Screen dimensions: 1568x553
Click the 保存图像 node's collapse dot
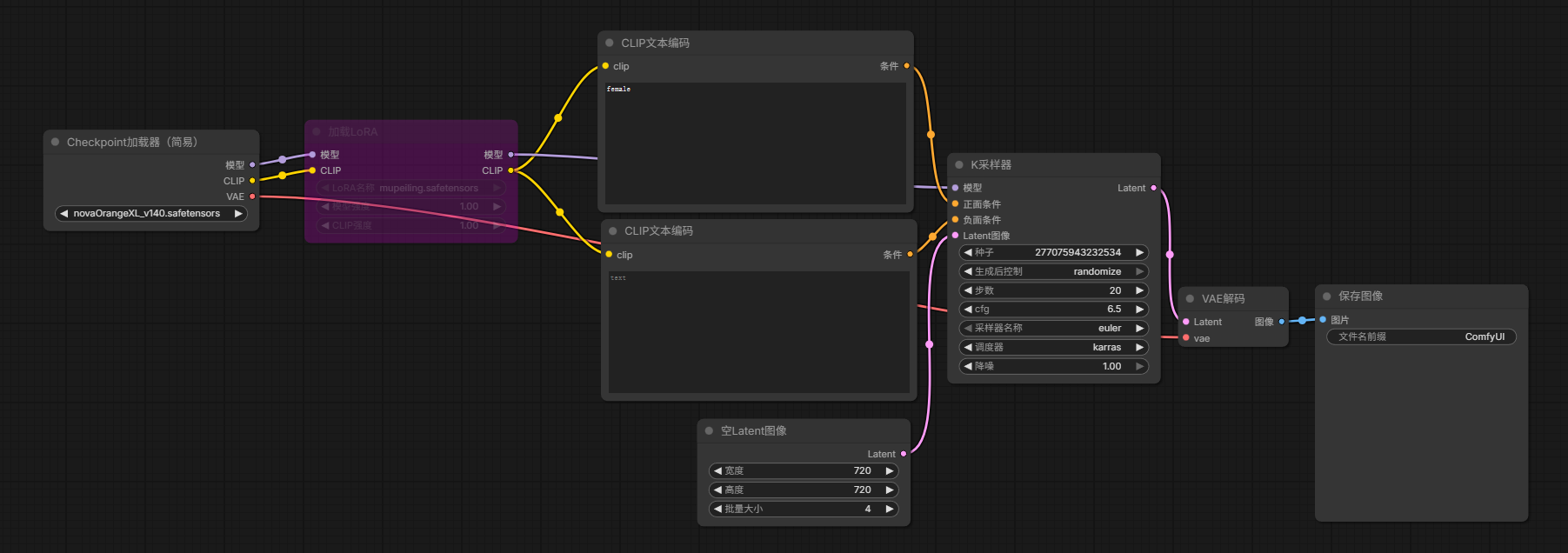(1327, 296)
